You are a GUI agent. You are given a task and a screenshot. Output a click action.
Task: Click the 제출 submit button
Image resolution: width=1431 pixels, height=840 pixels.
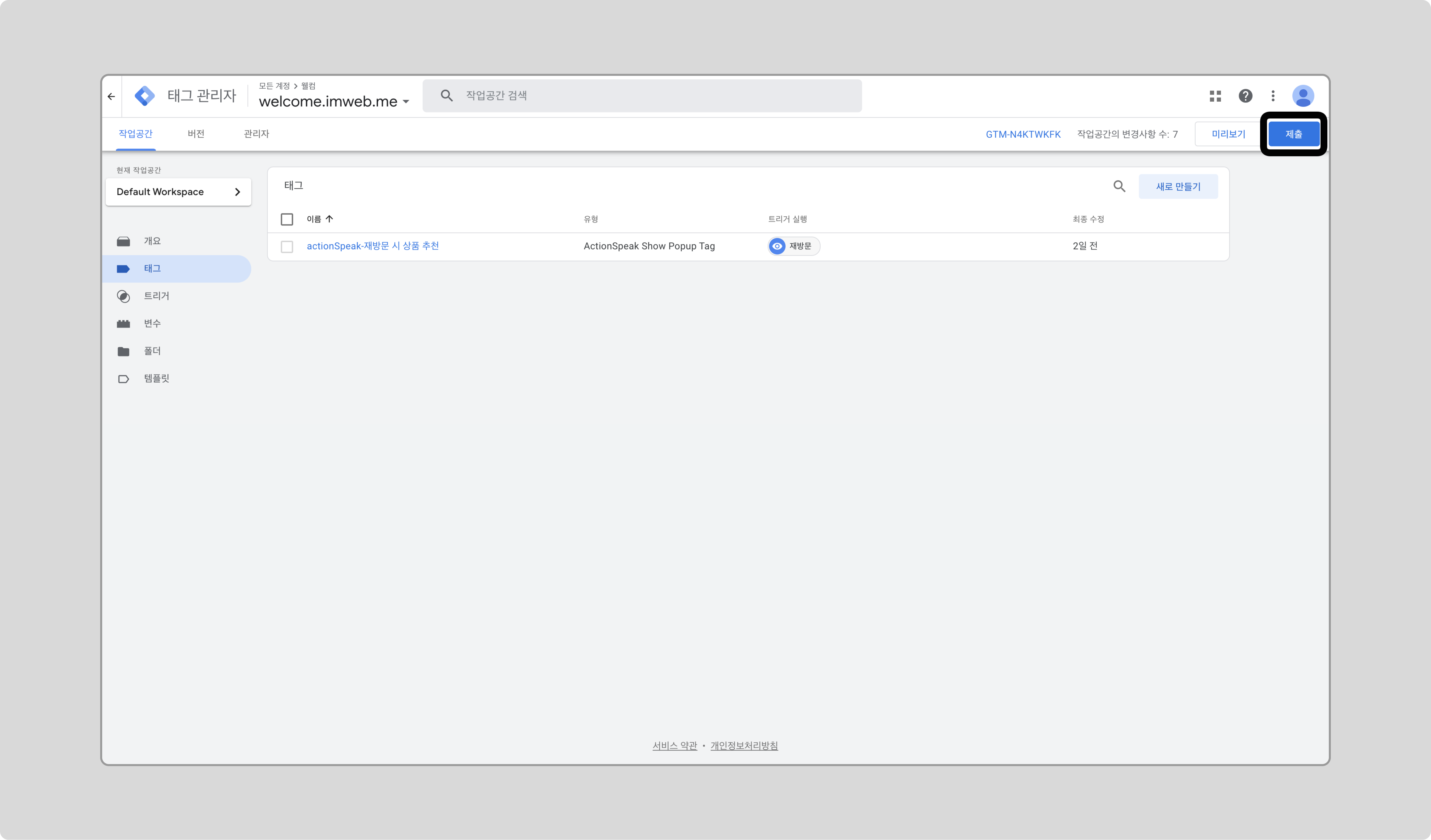tap(1294, 134)
